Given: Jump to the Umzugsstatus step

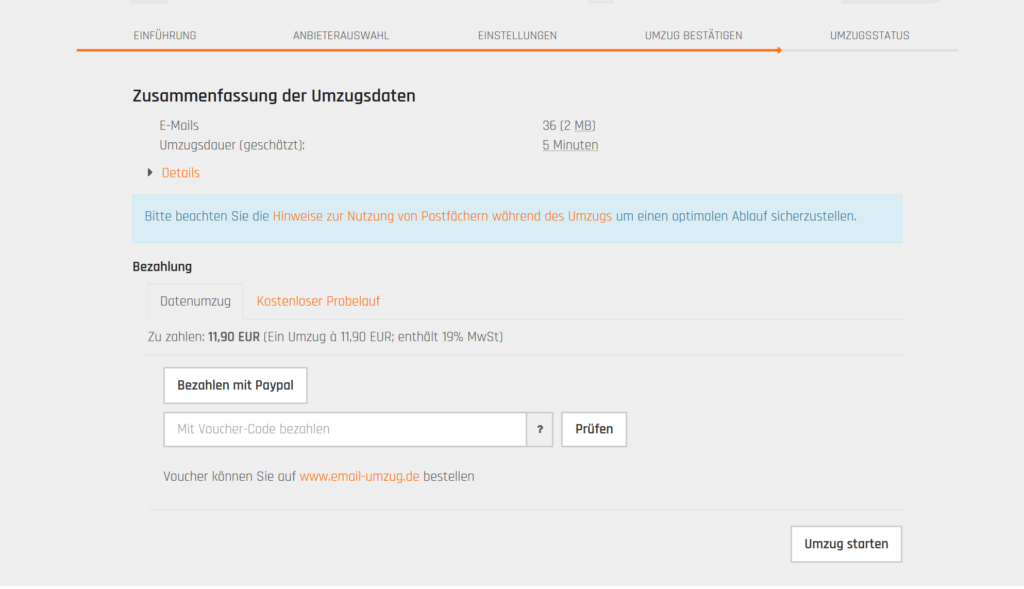Looking at the screenshot, I should point(870,35).
